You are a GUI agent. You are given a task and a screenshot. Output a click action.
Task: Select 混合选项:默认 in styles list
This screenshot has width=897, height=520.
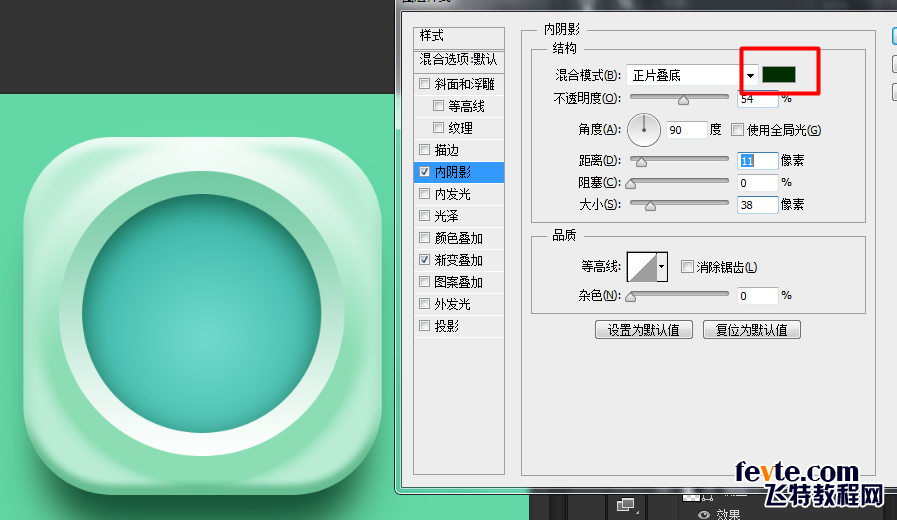459,60
